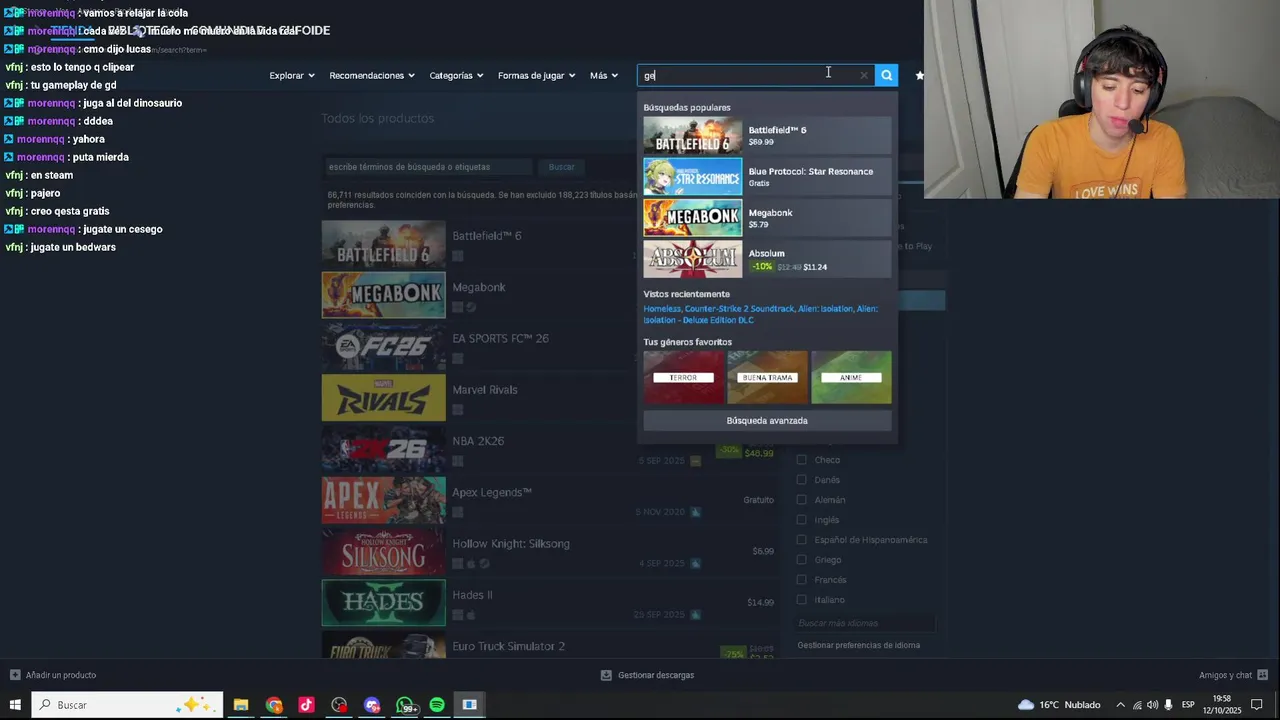The height and width of the screenshot is (720, 1280).
Task: Open Hades II in the results list
Action: pyautogui.click(x=548, y=603)
